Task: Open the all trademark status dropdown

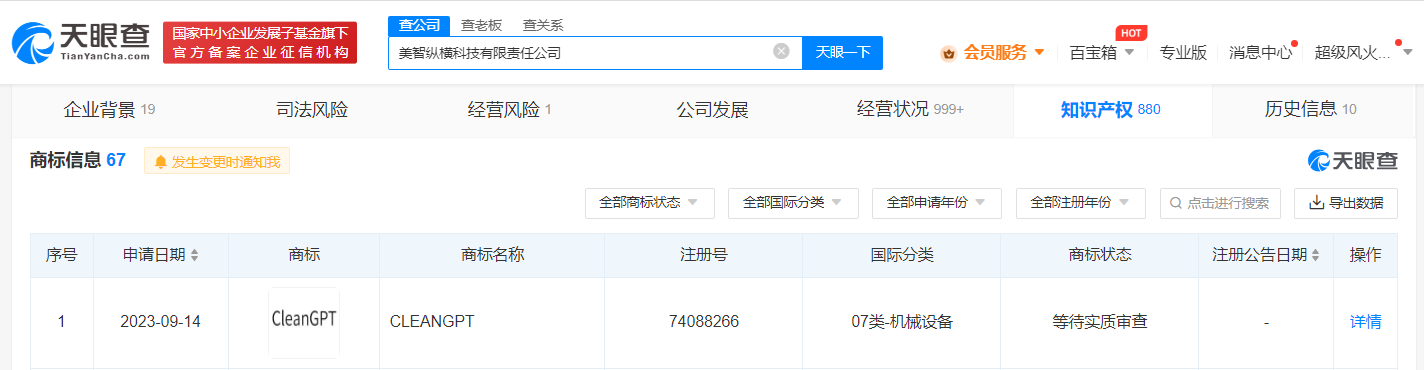Action: point(650,203)
